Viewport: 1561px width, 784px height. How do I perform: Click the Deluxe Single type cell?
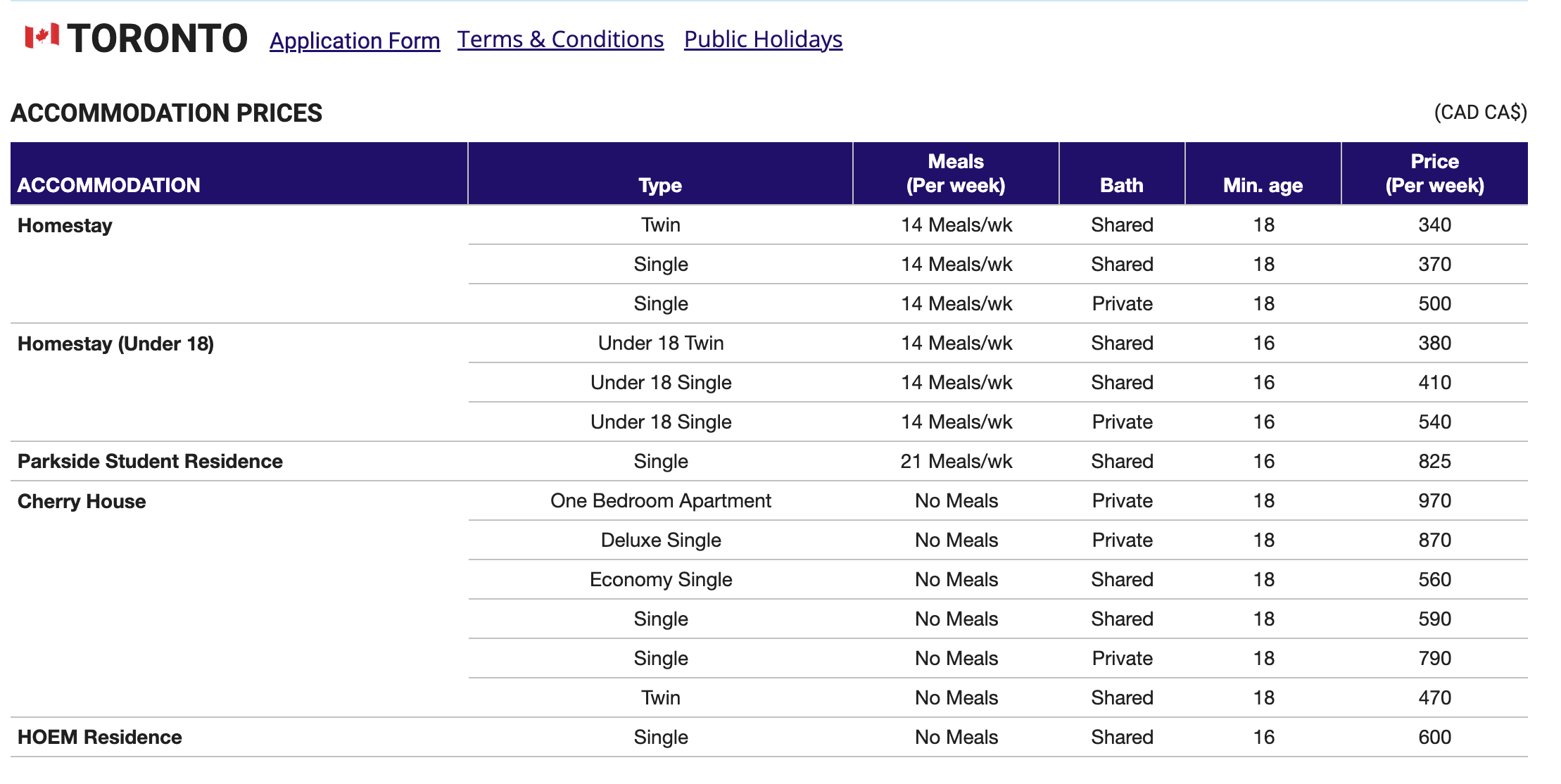(660, 540)
